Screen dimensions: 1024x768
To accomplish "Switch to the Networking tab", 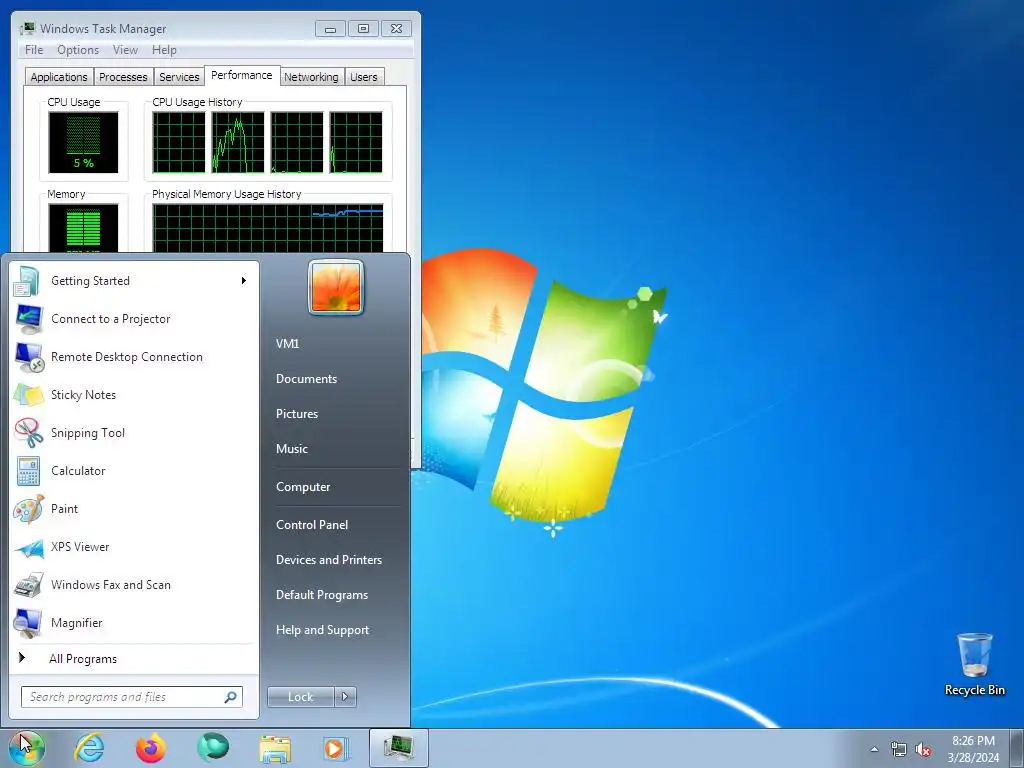I will 311,77.
